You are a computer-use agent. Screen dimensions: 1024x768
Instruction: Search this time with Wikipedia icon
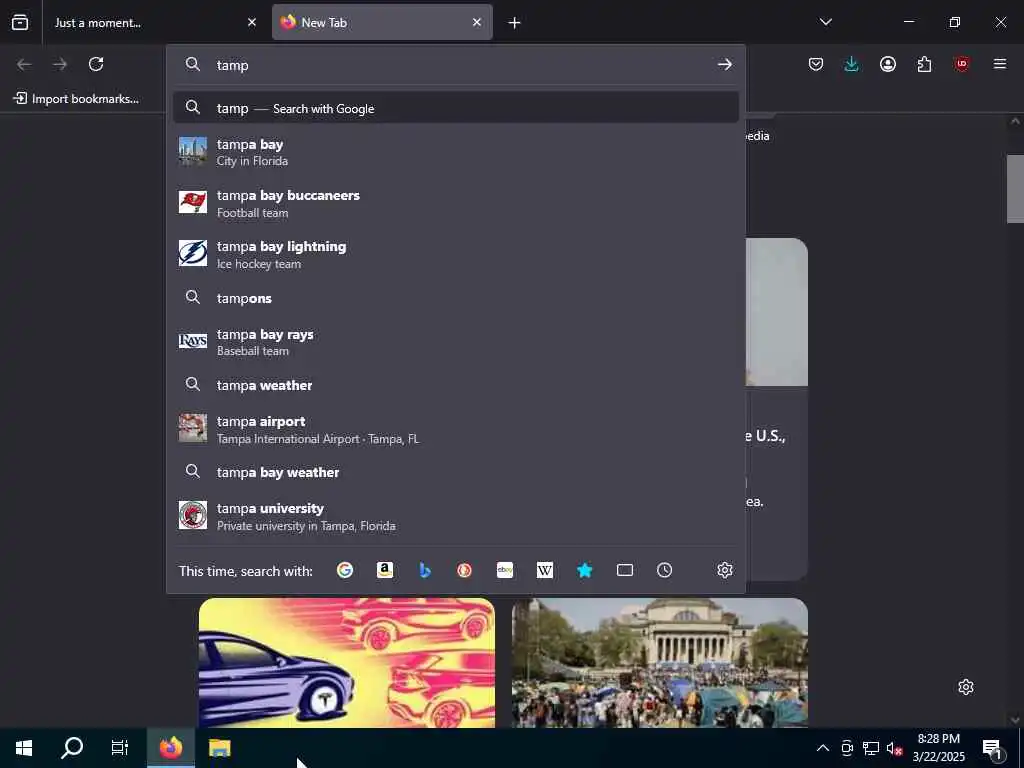pyautogui.click(x=545, y=570)
